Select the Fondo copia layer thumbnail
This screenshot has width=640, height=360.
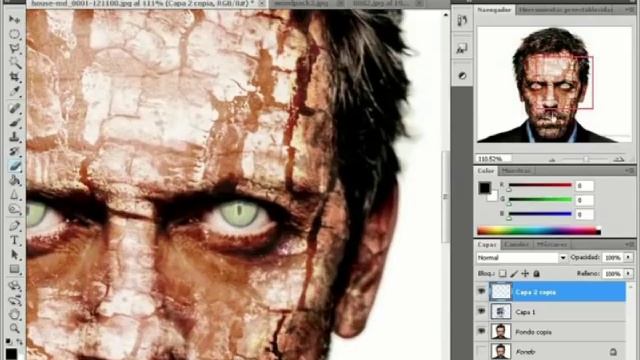(x=500, y=331)
